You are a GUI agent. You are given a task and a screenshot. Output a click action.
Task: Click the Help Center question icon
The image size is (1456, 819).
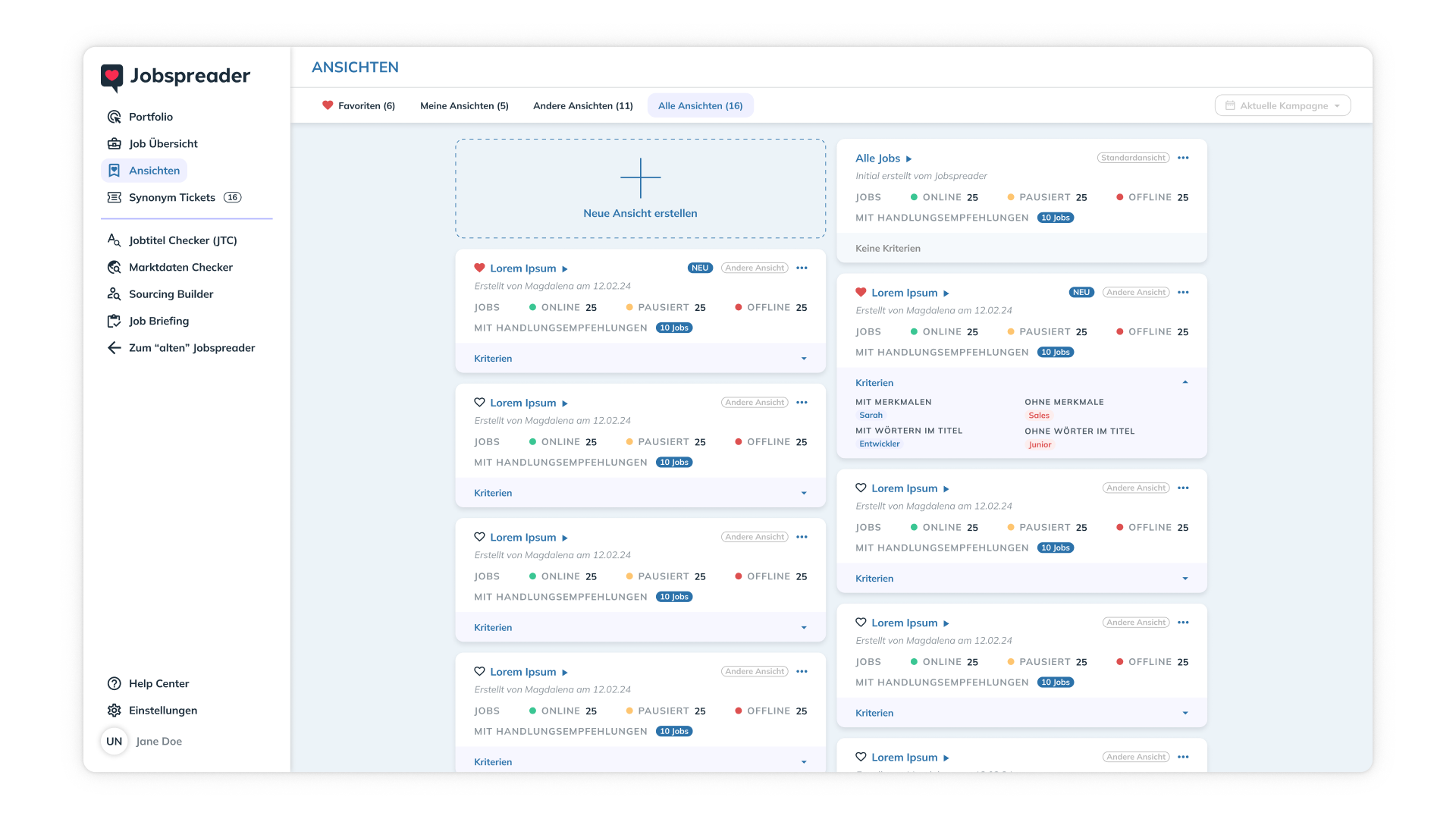[x=114, y=683]
